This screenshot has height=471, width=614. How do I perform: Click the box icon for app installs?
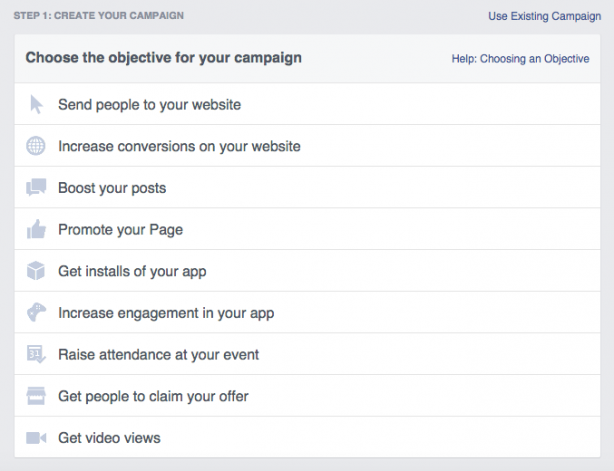[36, 271]
